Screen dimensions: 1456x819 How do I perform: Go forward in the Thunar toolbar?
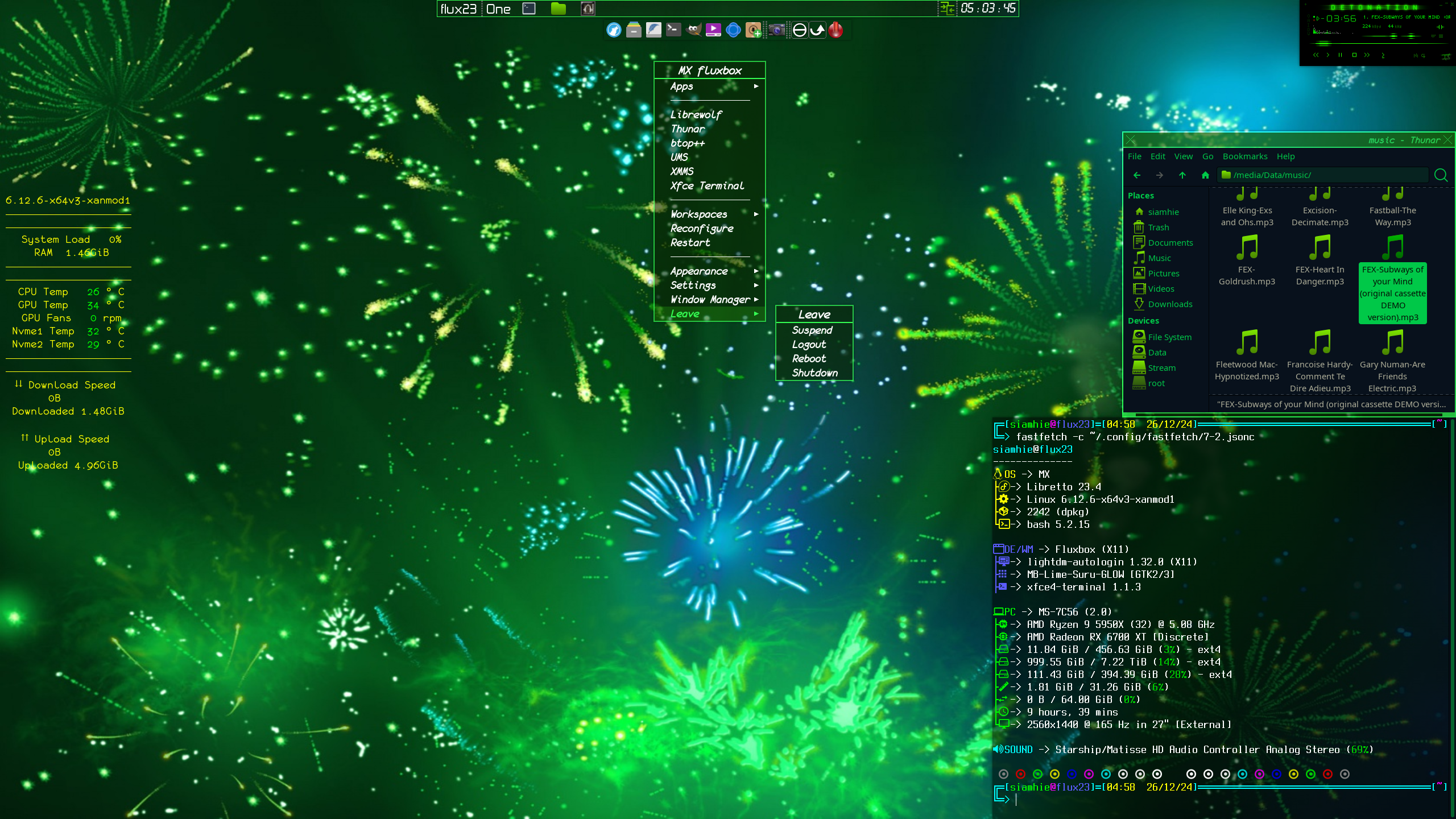(1160, 175)
